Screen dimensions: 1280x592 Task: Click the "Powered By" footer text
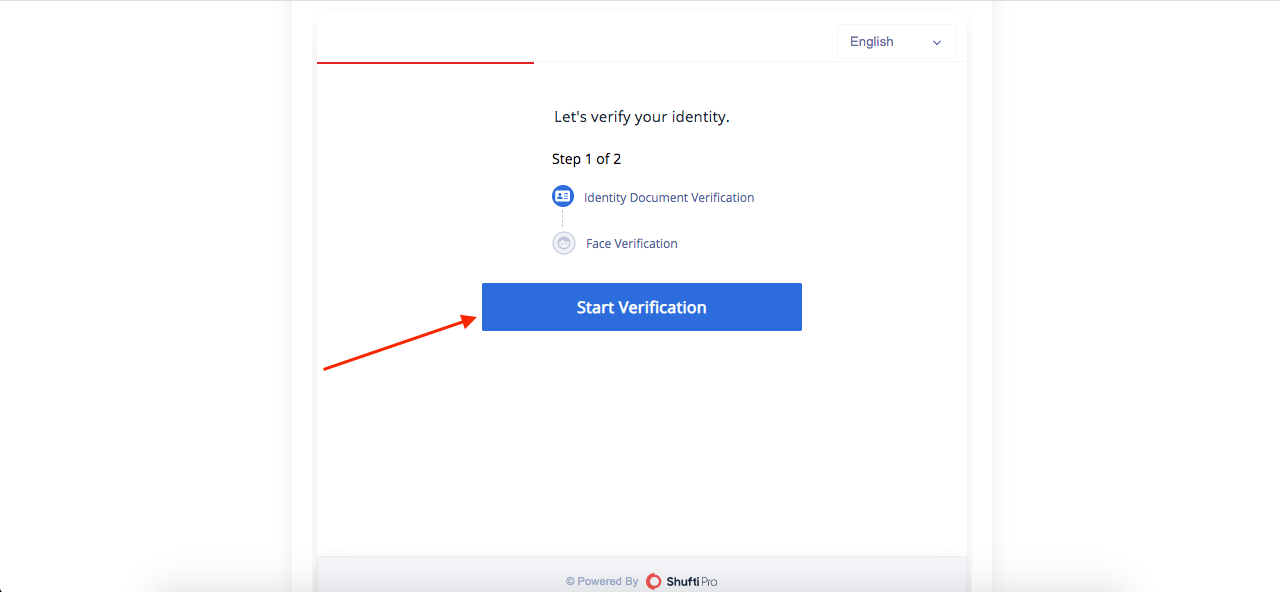pyautogui.click(x=608, y=581)
